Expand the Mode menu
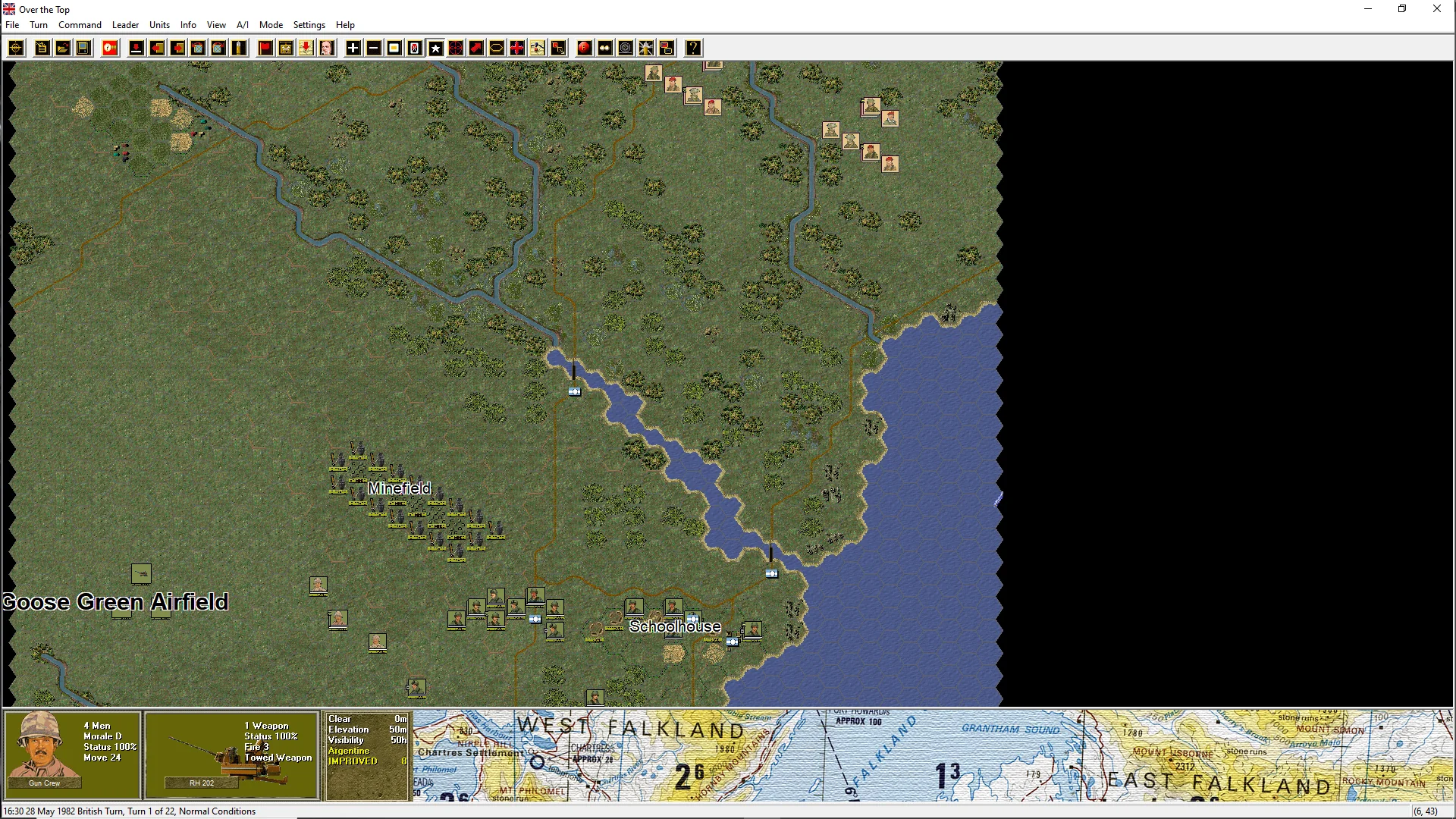 tap(271, 25)
